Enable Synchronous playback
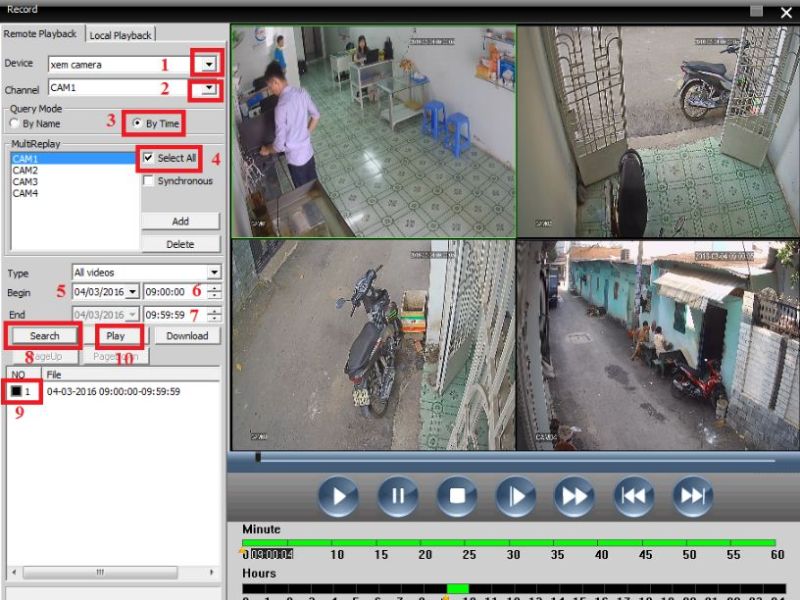 tap(148, 181)
